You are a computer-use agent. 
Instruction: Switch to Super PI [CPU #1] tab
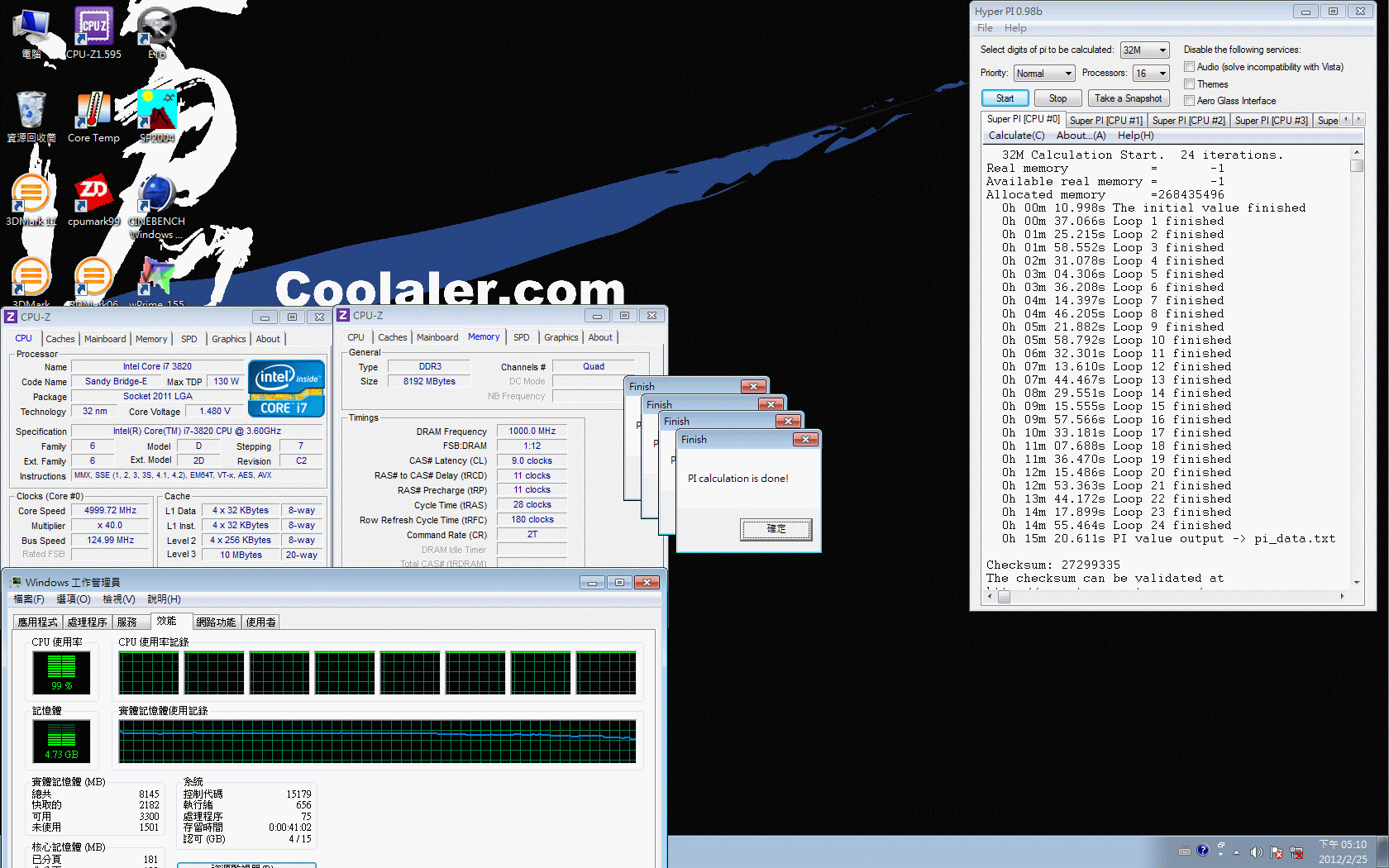(x=1105, y=121)
